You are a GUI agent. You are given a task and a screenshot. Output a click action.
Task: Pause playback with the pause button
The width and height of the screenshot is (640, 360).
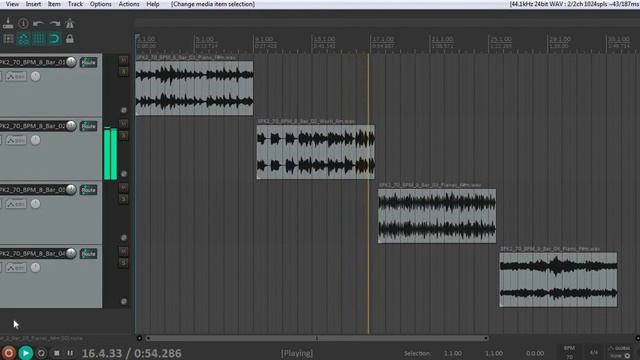coord(70,353)
